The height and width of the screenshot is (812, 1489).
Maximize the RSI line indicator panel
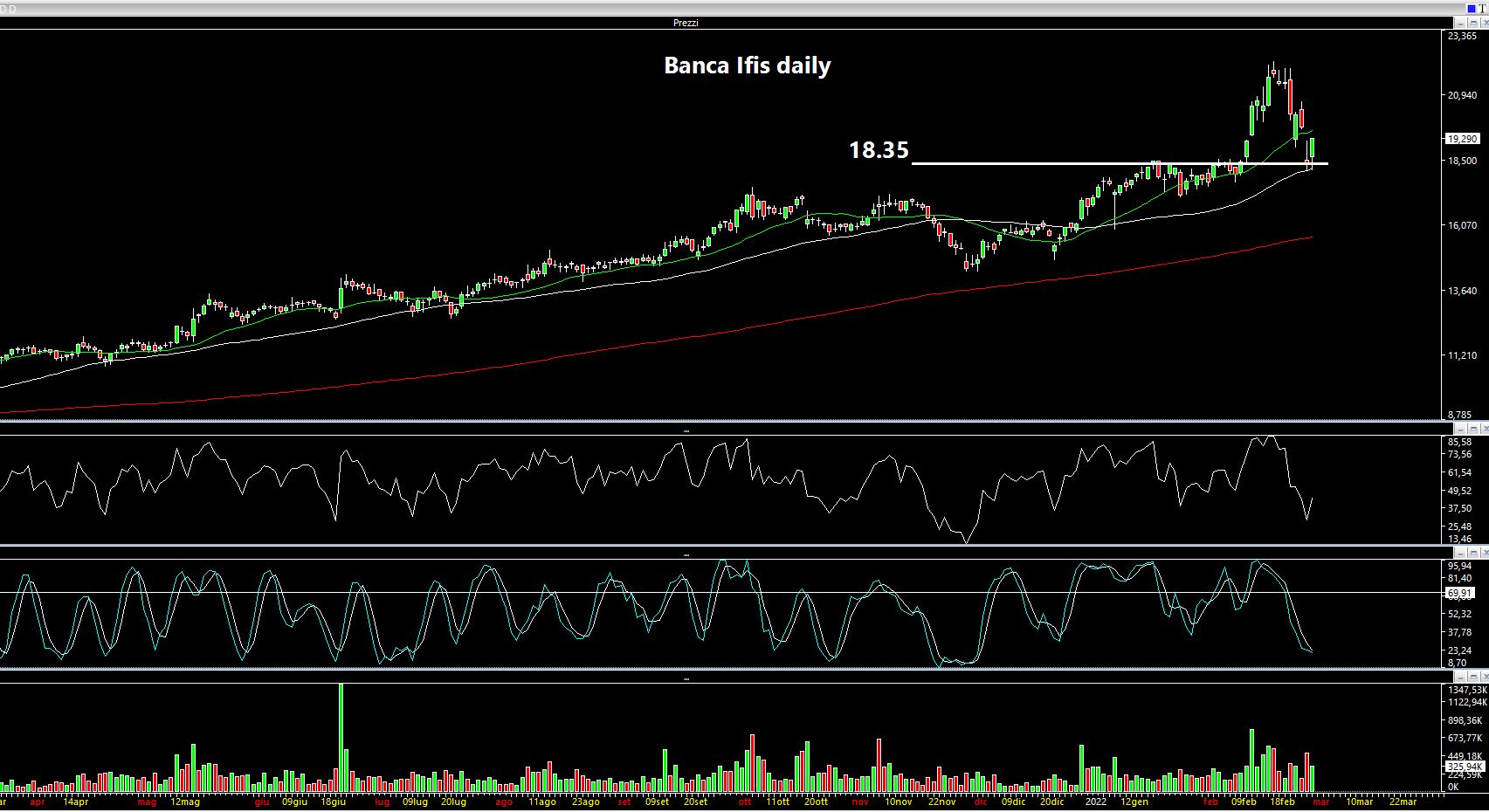pyautogui.click(x=1472, y=430)
